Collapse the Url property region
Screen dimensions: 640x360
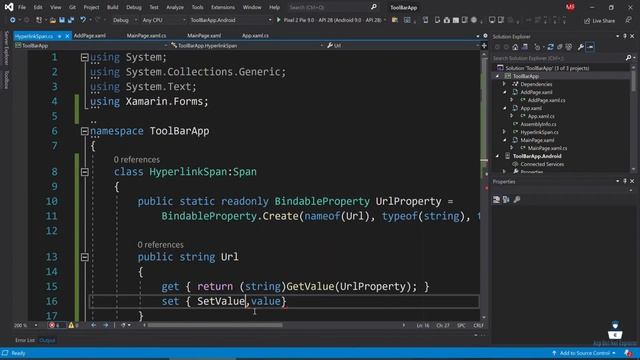tap(84, 257)
